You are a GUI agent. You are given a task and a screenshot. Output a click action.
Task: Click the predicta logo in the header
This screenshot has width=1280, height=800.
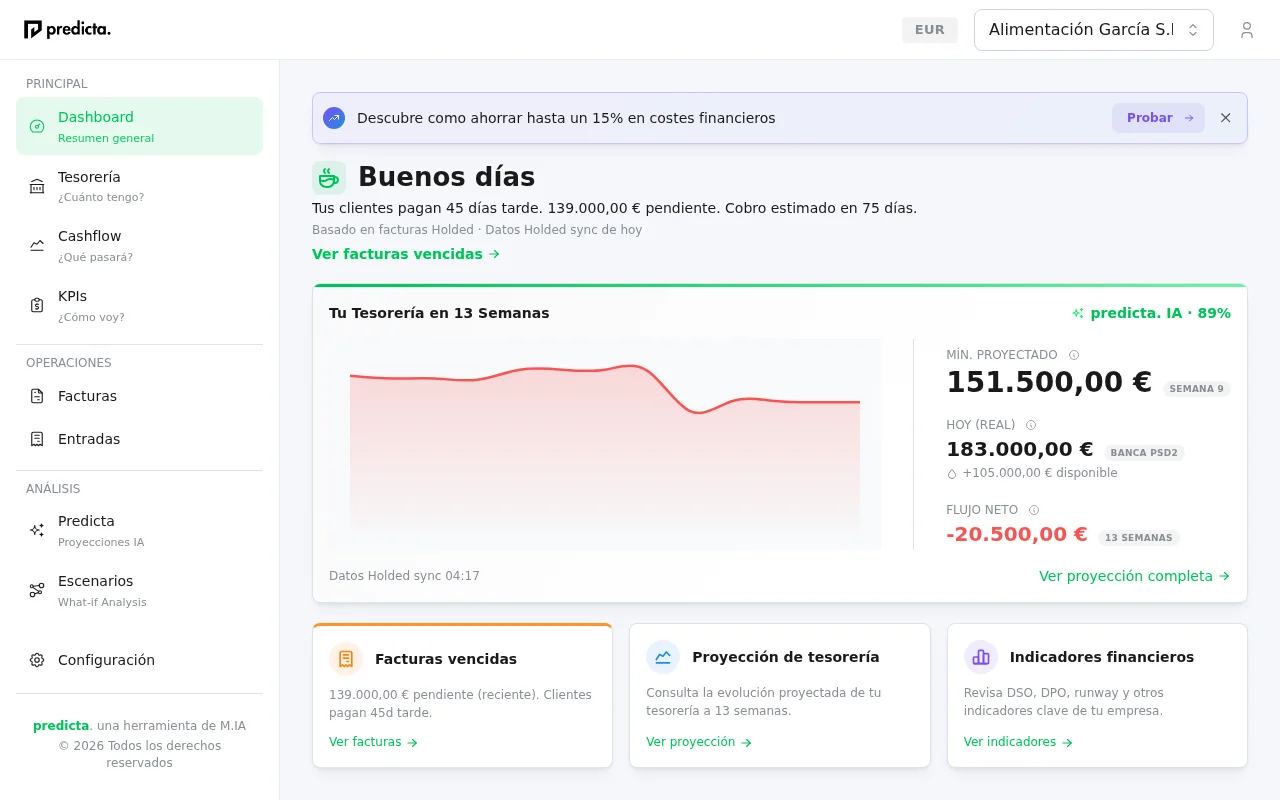pos(67,29)
